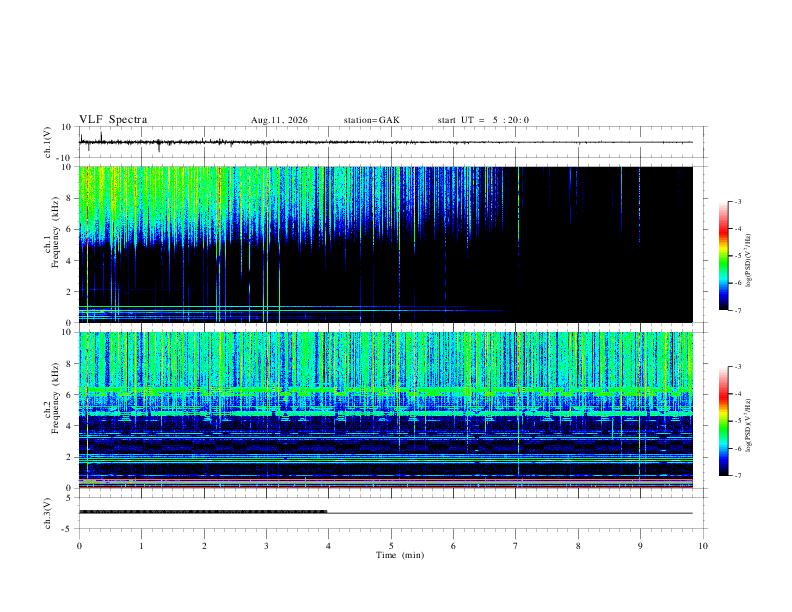Click the red line at bottom of ch.2 spectrogram

[x=386, y=487]
